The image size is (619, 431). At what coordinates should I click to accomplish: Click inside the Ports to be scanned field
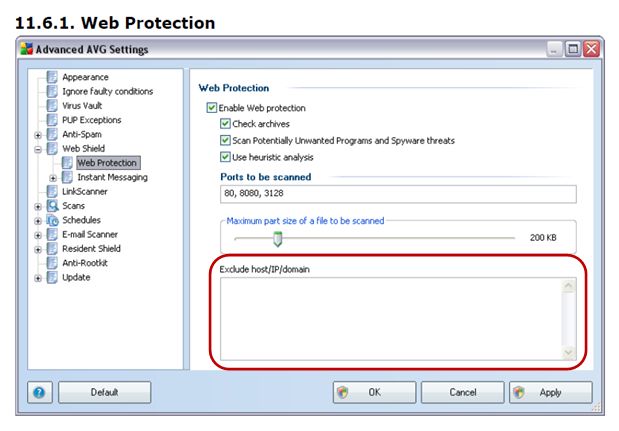pos(398,194)
